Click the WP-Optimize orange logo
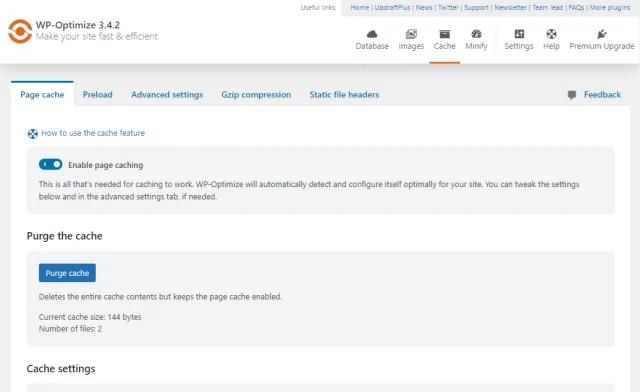The height and width of the screenshot is (392, 640). pos(20,31)
